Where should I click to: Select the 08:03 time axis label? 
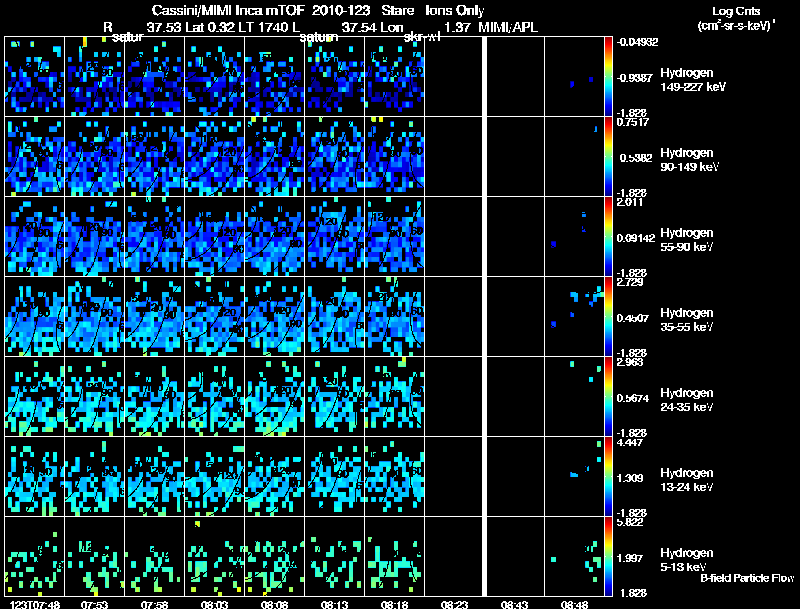coord(215,604)
